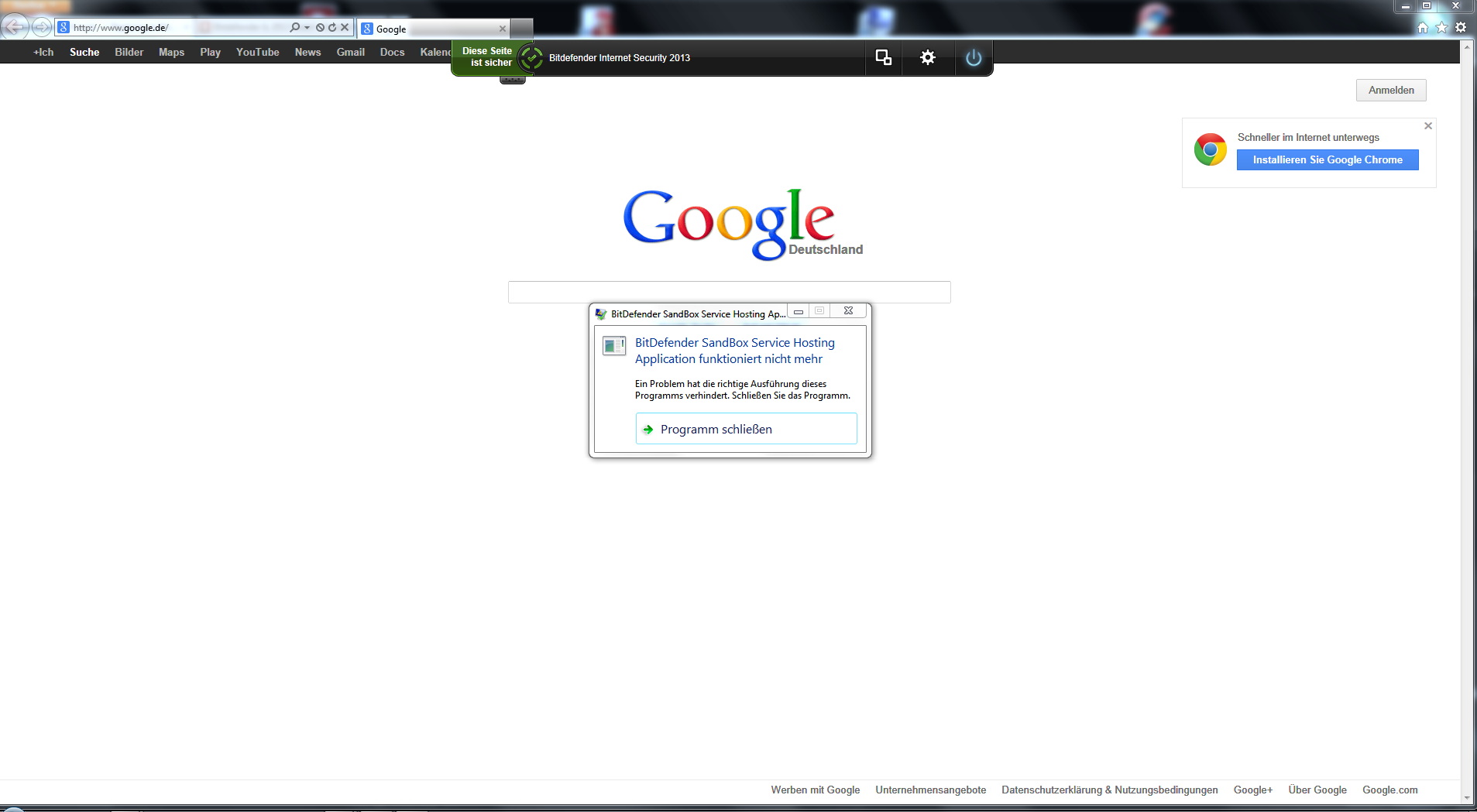
Task: Open Datenschutzerklärung & Nutzungsbedingungen link
Action: 1110,790
